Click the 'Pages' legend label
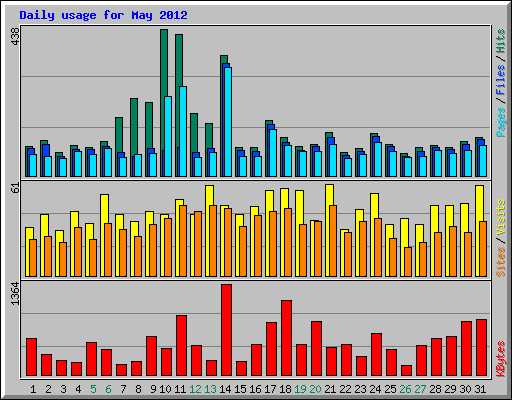 click(501, 122)
